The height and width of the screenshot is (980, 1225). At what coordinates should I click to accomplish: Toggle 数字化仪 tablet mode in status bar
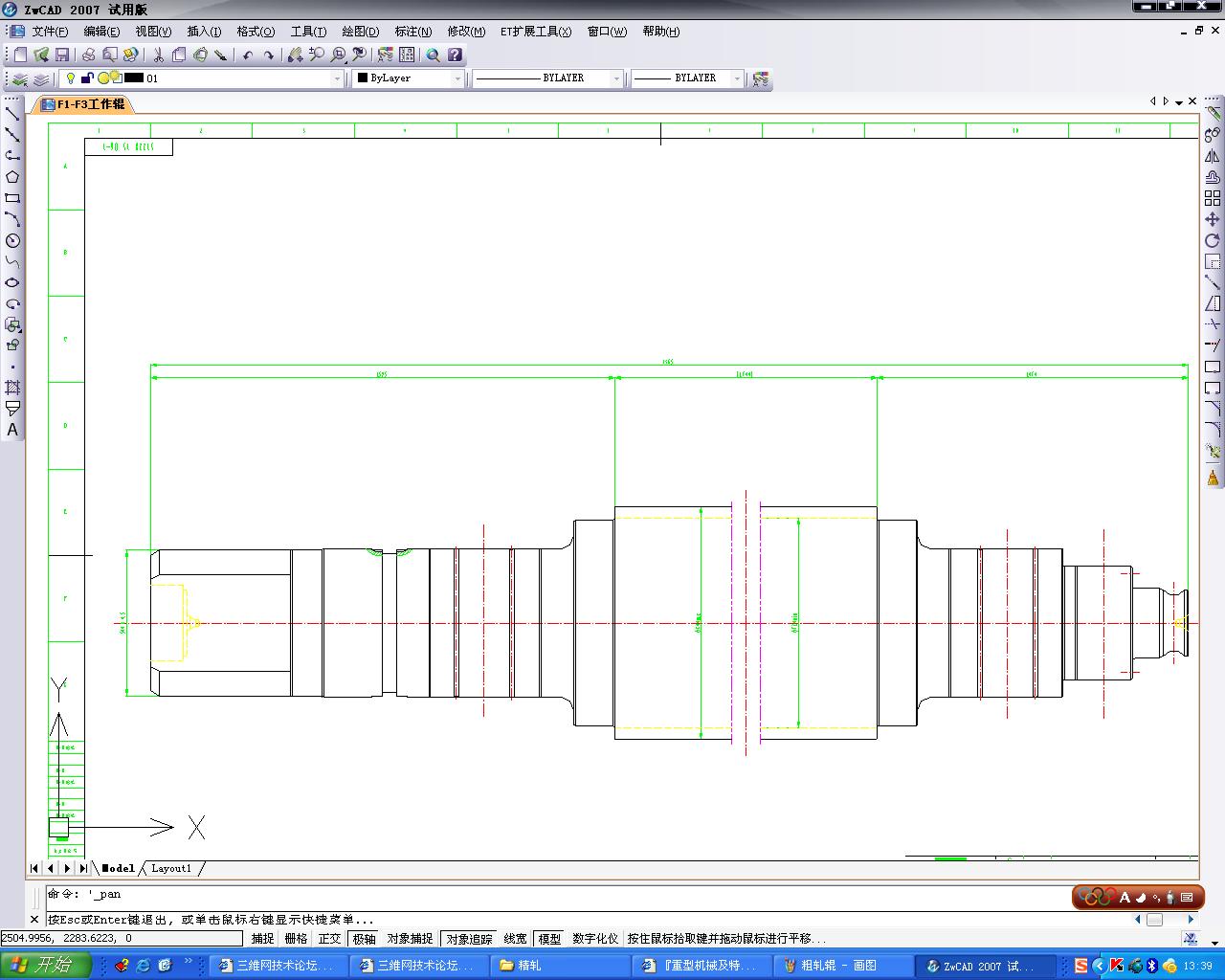click(595, 939)
